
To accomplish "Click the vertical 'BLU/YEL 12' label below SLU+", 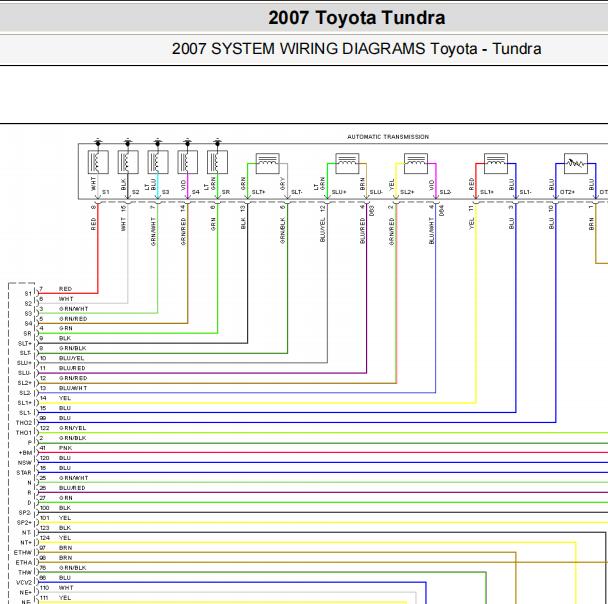I will [323, 224].
